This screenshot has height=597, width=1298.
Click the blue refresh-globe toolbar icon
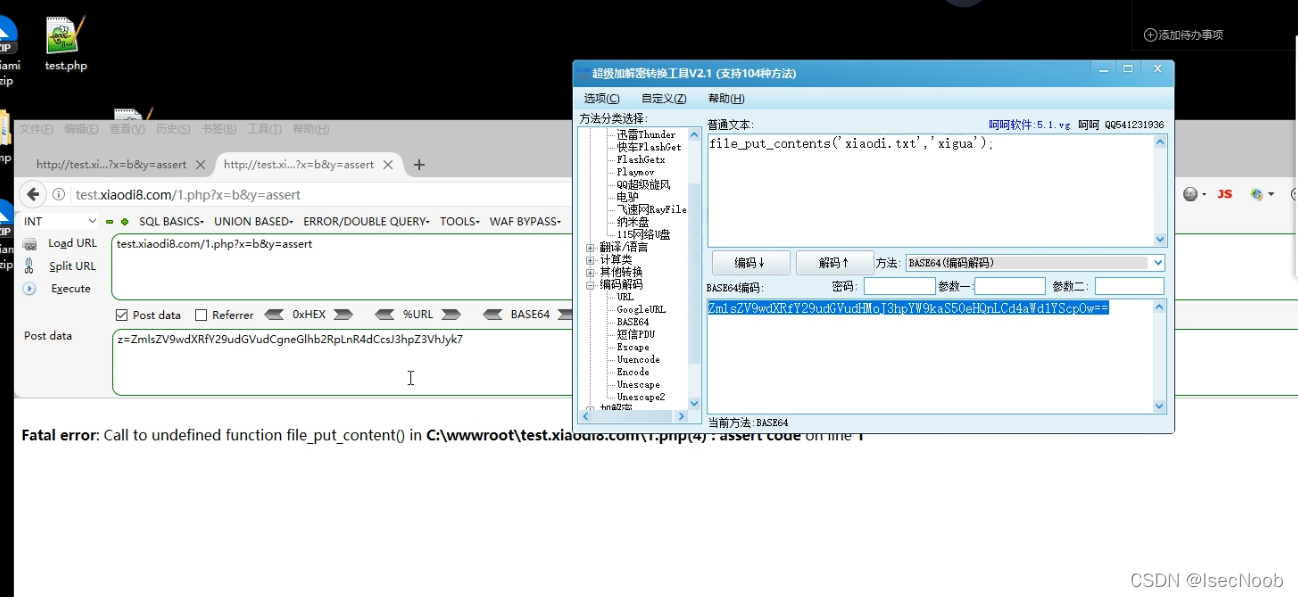(1257, 194)
